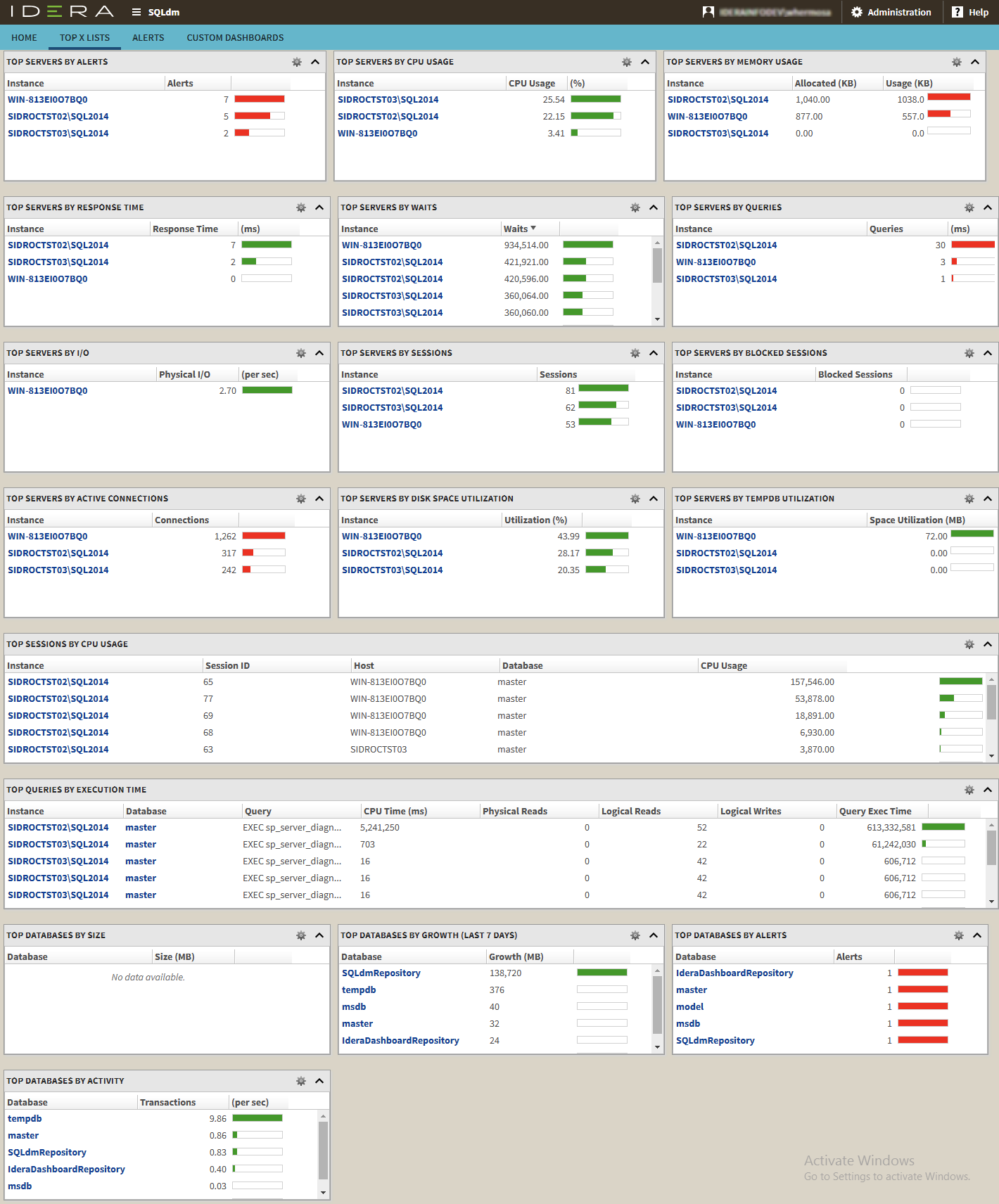Collapse the Top Databases by Alerts panel
The height and width of the screenshot is (1204, 999).
pos(977,935)
